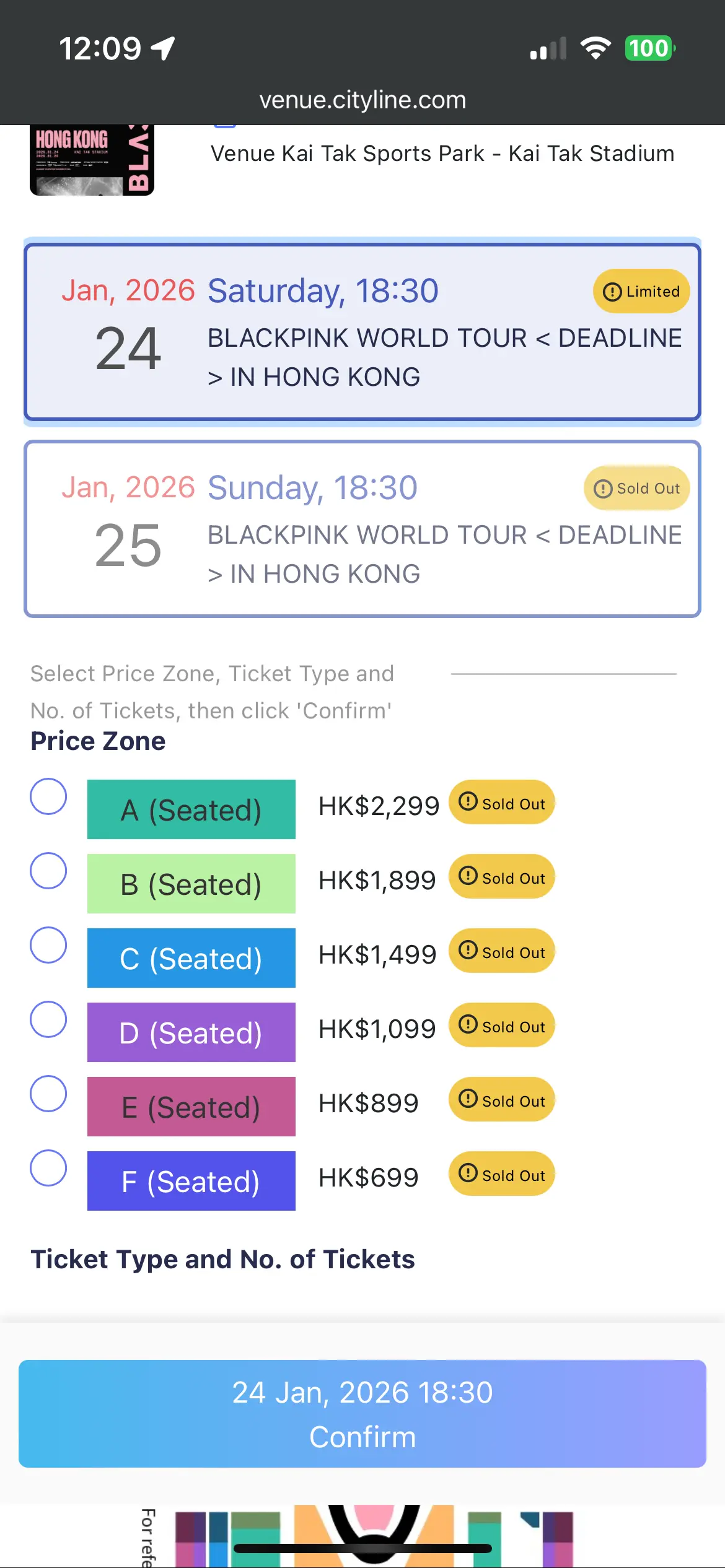Select the F (Seated) radio button
Image resolution: width=725 pixels, height=1568 pixels.
point(48,1168)
